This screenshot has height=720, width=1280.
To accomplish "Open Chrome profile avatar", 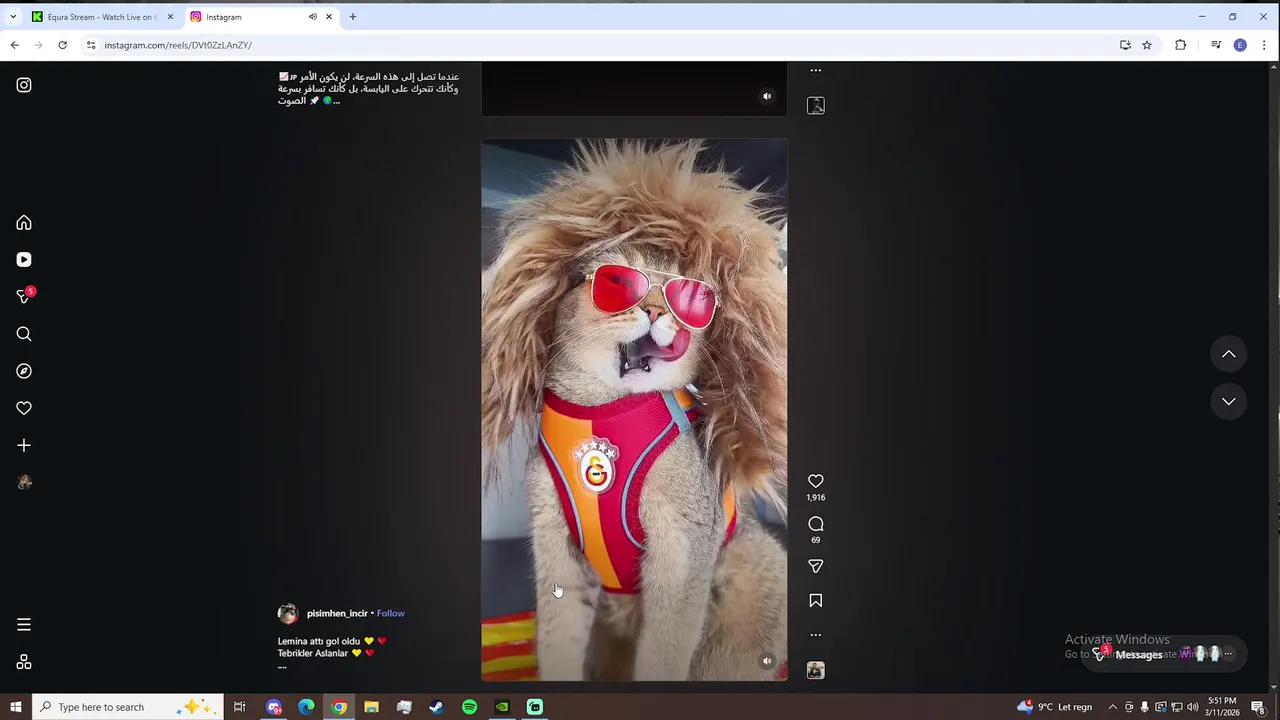I will (1240, 45).
